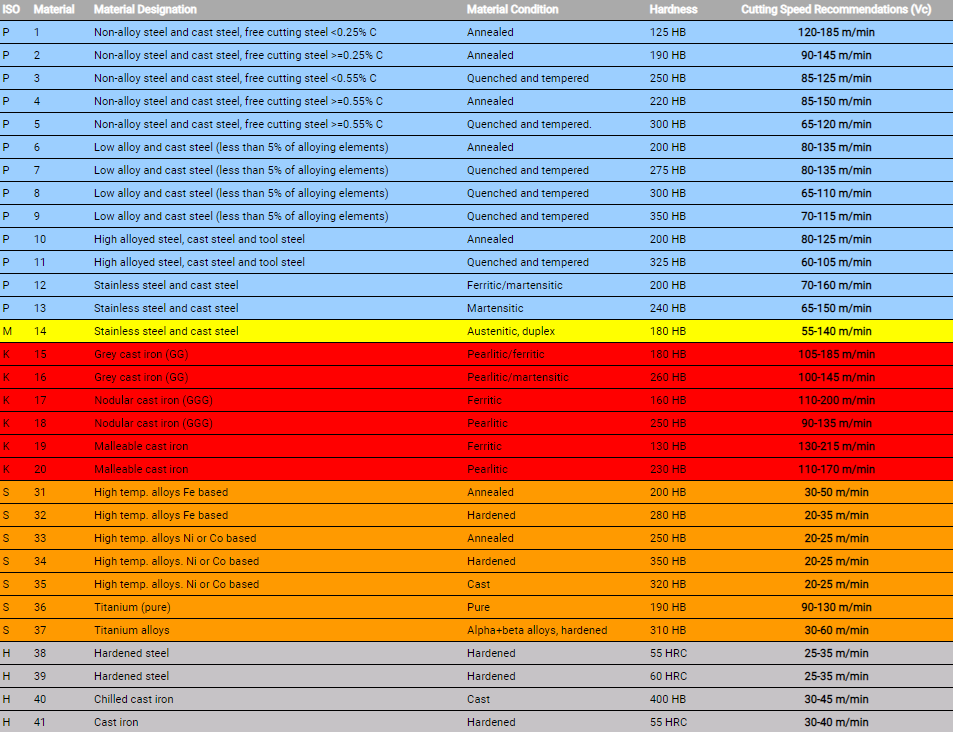Select the 30-45 m/min cutting speed
The image size is (953, 732).
click(x=836, y=699)
